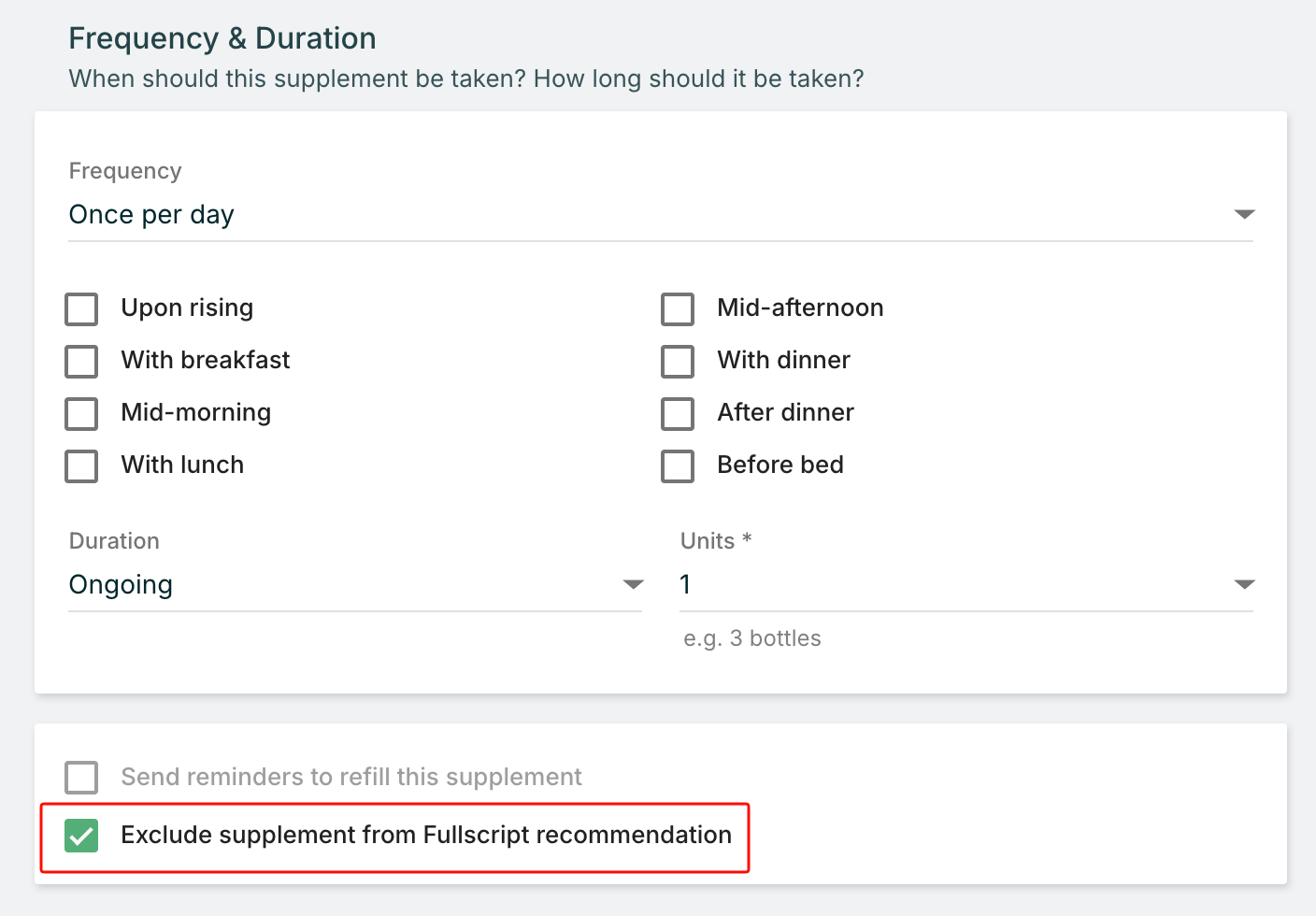
Task: Tick the Mid-morning checkbox
Action: click(81, 413)
